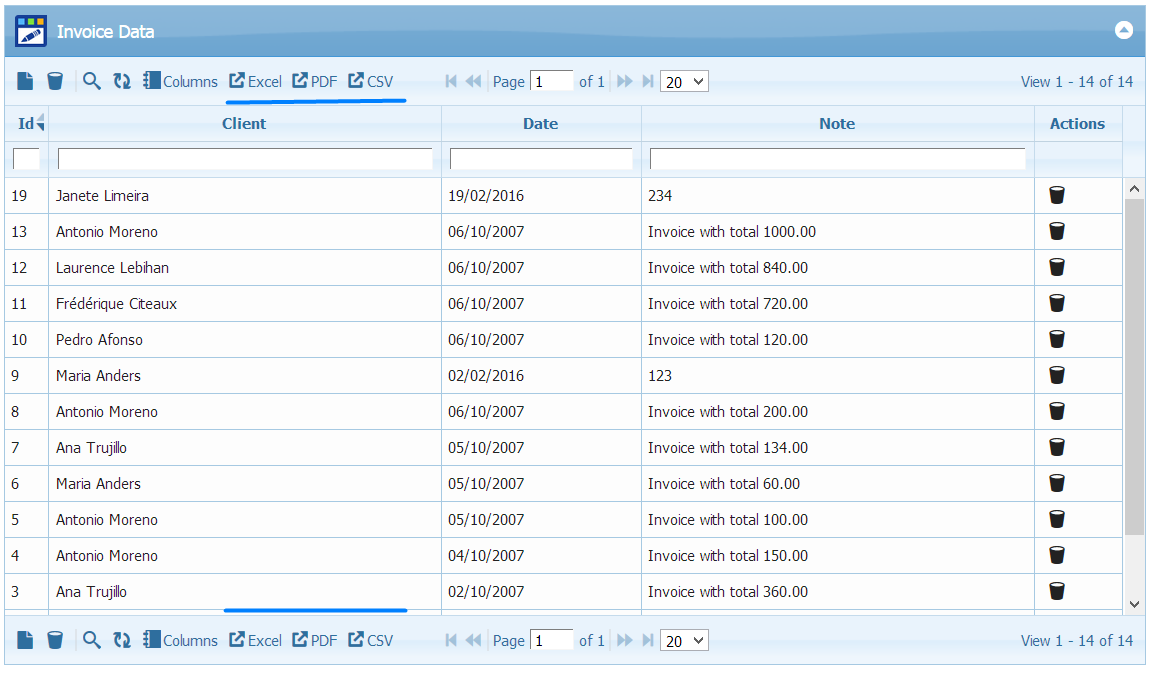Image resolution: width=1150 pixels, height=673 pixels.
Task: Export to CSV from bottom toolbar
Action: click(371, 641)
